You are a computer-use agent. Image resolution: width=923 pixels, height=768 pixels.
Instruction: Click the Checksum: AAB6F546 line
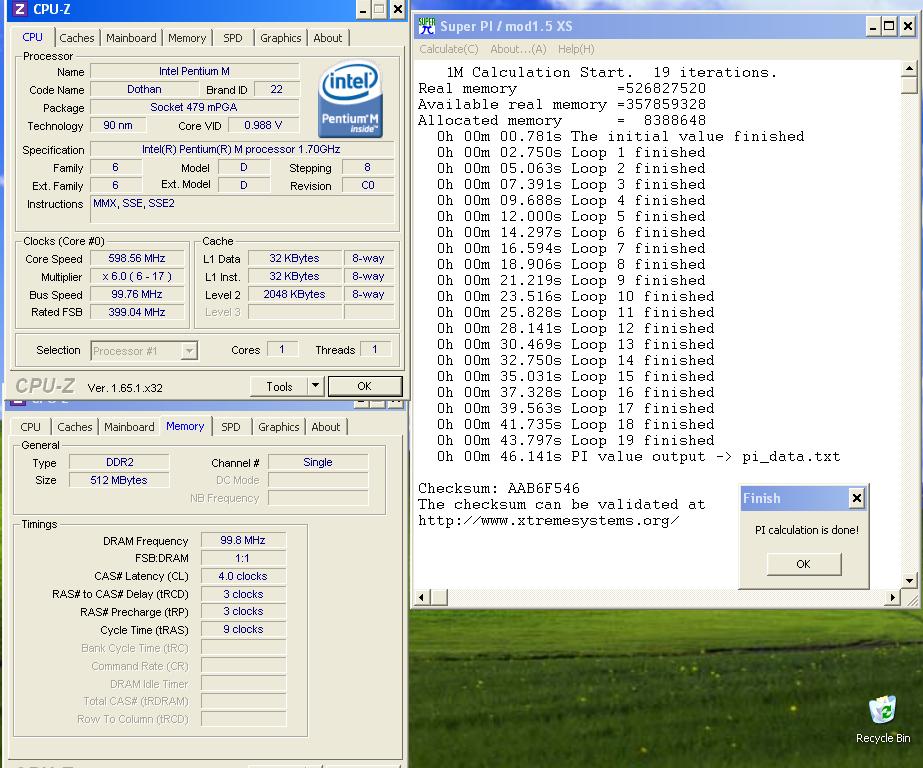pyautogui.click(x=499, y=488)
